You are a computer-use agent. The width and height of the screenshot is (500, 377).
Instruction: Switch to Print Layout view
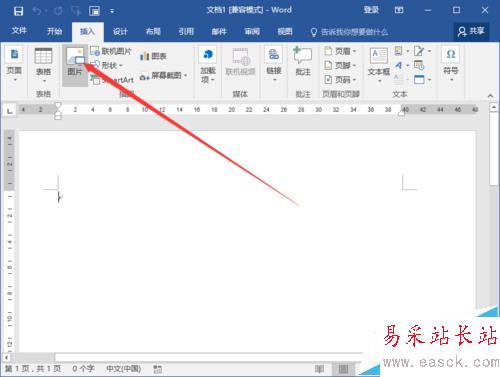pyautogui.click(x=343, y=369)
